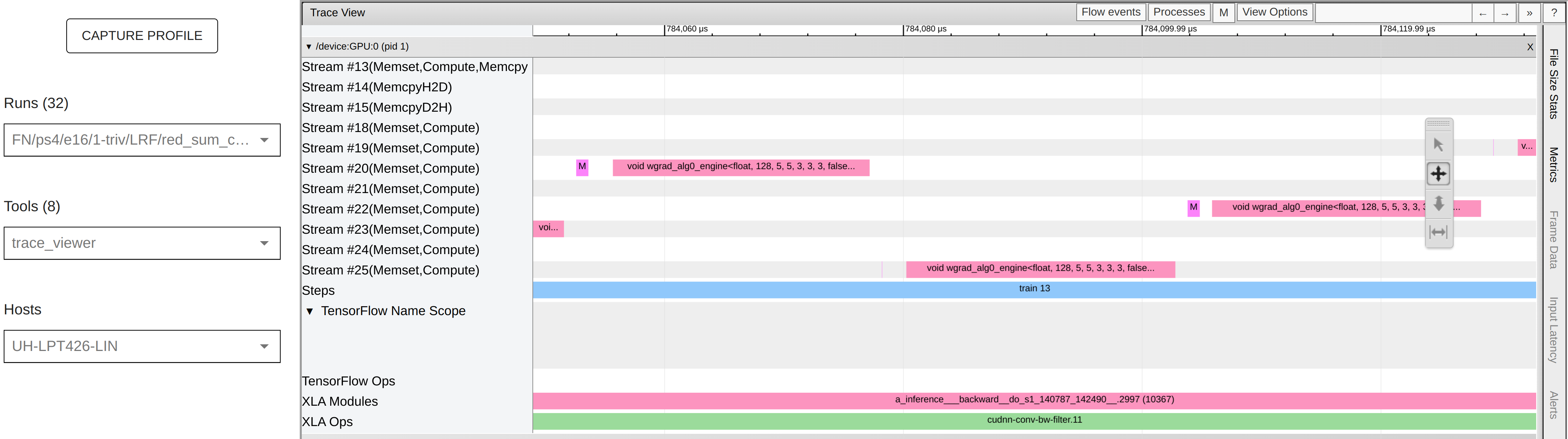Select the train 13 step bar
The height and width of the screenshot is (439, 1568).
pos(1034,290)
